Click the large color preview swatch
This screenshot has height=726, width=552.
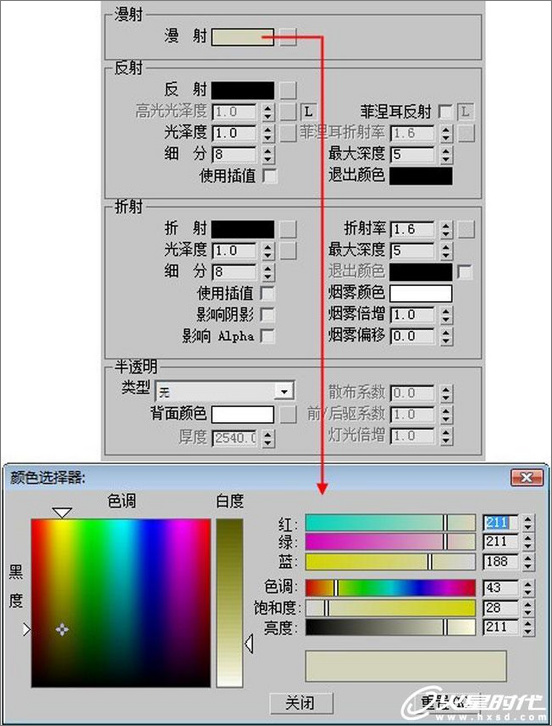click(406, 666)
